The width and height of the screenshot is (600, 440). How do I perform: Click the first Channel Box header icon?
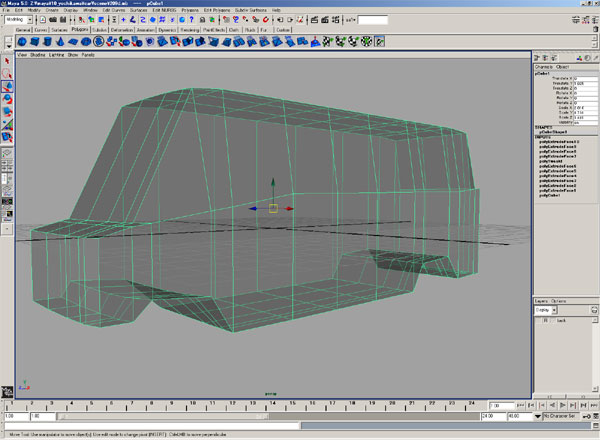pyautogui.click(x=536, y=58)
